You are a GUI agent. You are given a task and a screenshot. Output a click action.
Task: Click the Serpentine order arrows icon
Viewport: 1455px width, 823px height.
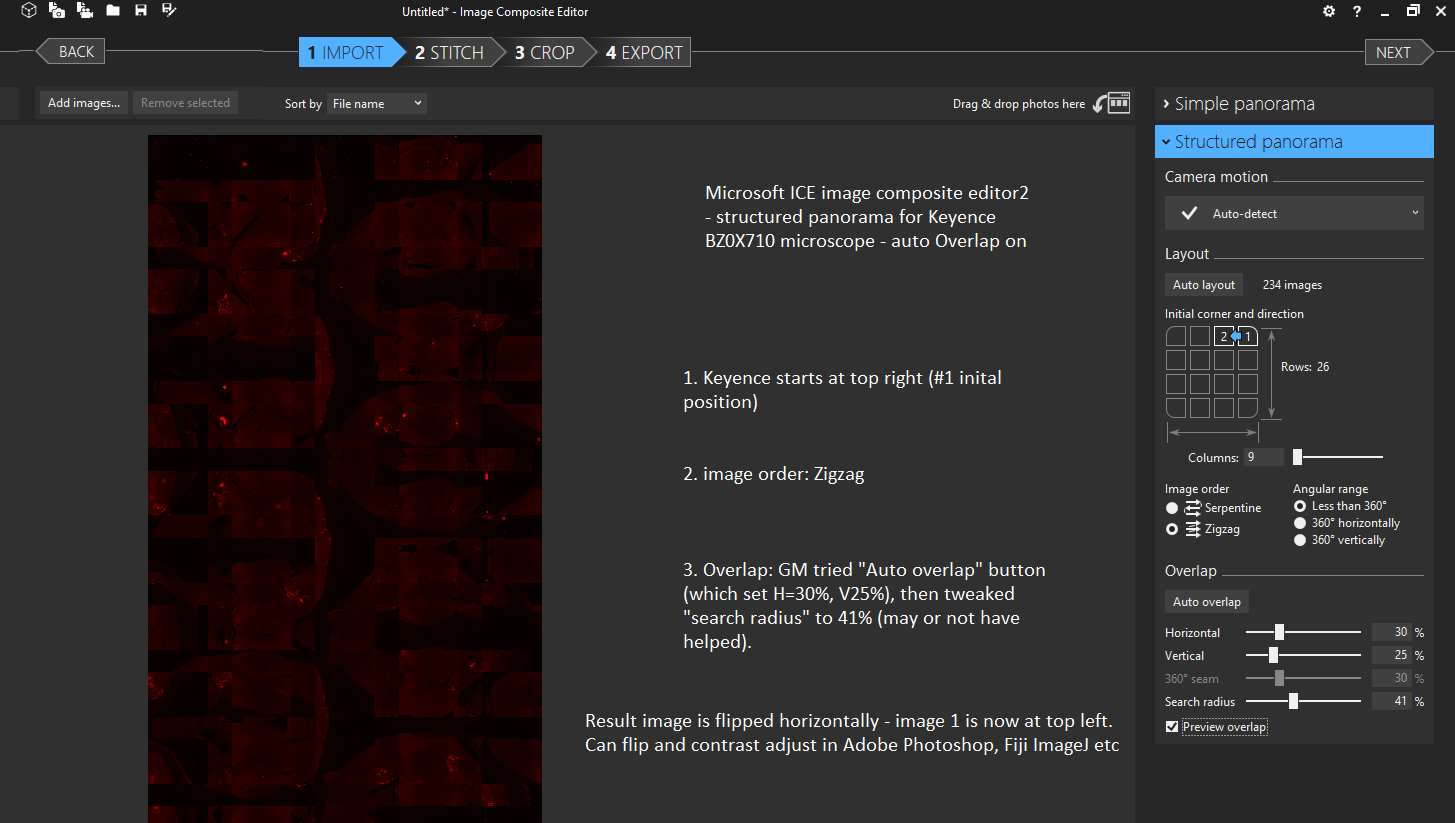1192,508
